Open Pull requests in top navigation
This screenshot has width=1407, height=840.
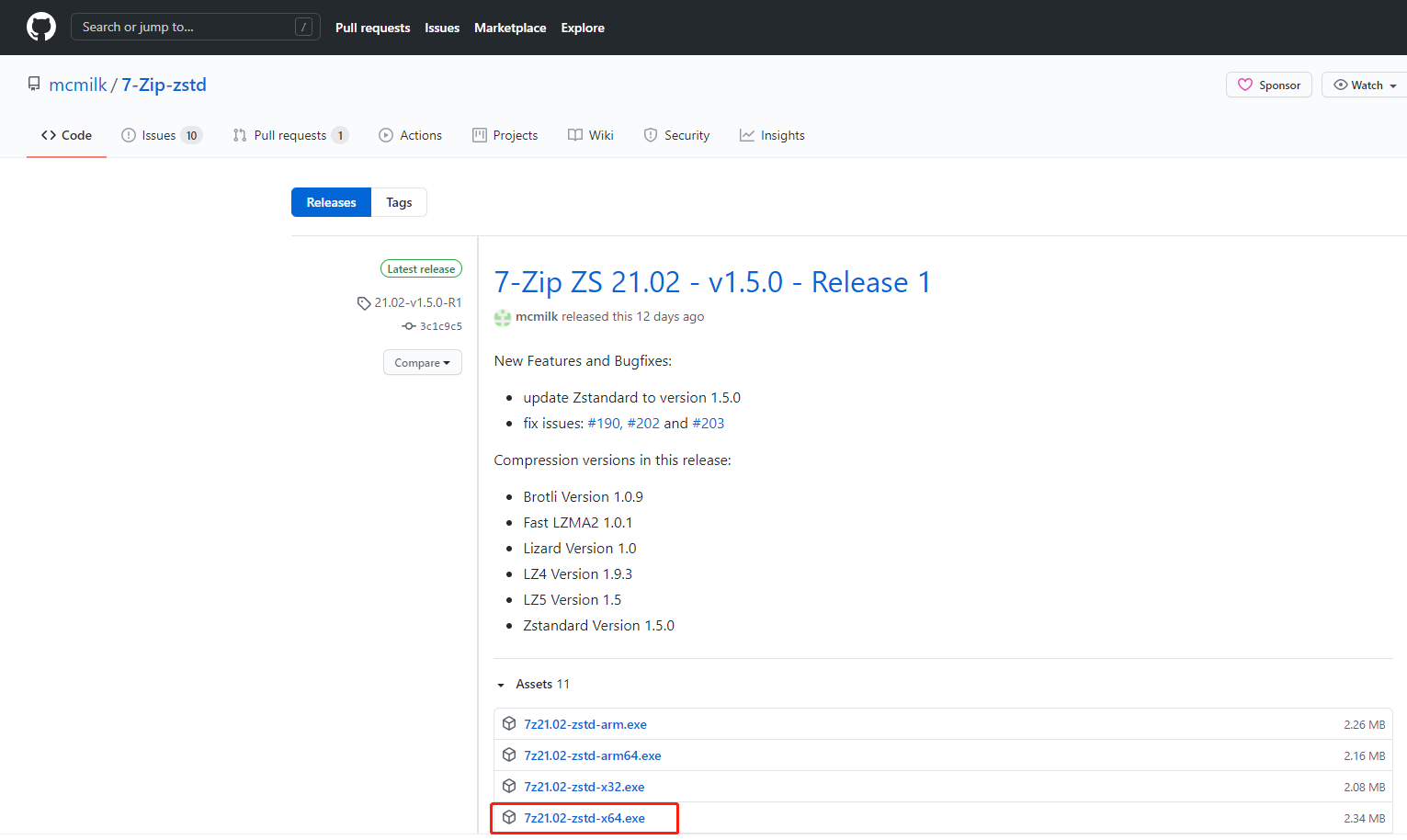click(372, 28)
